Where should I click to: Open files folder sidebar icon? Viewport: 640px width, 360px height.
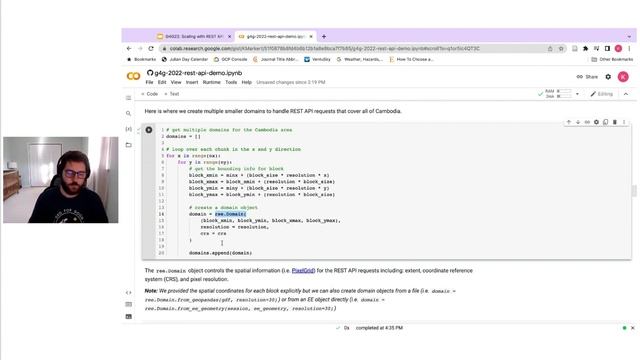click(129, 144)
